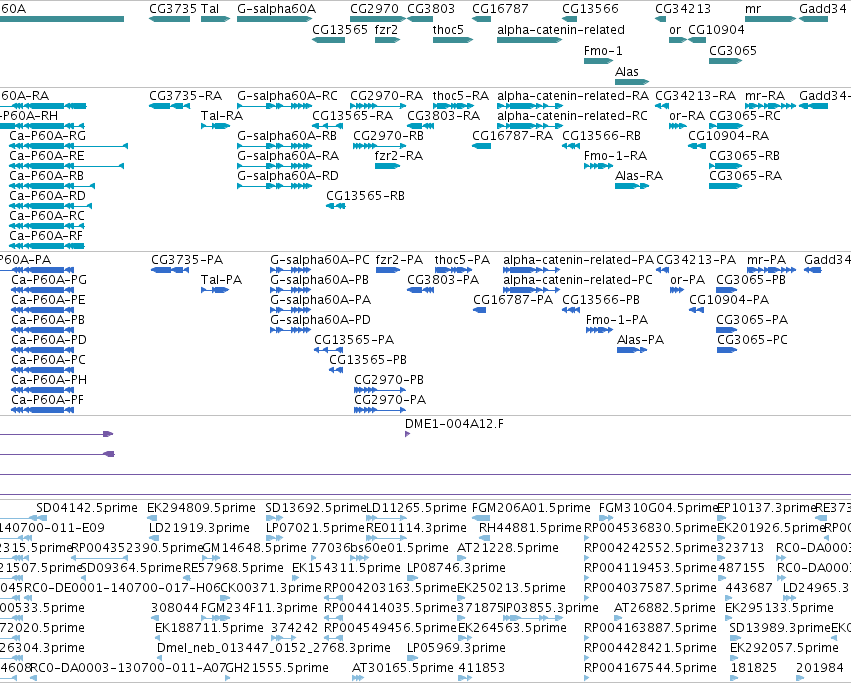
Task: Click the CG16787 gene label
Action: 500,9
